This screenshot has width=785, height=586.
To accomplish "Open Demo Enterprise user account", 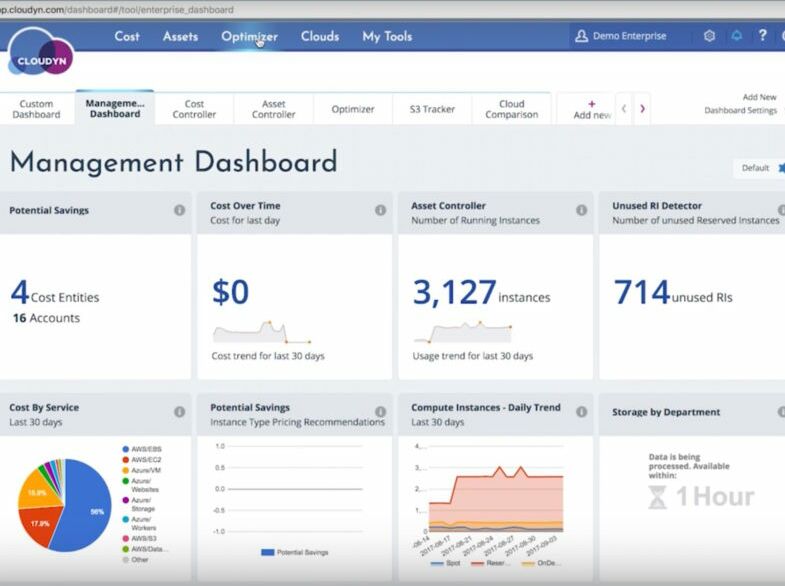I will click(621, 36).
